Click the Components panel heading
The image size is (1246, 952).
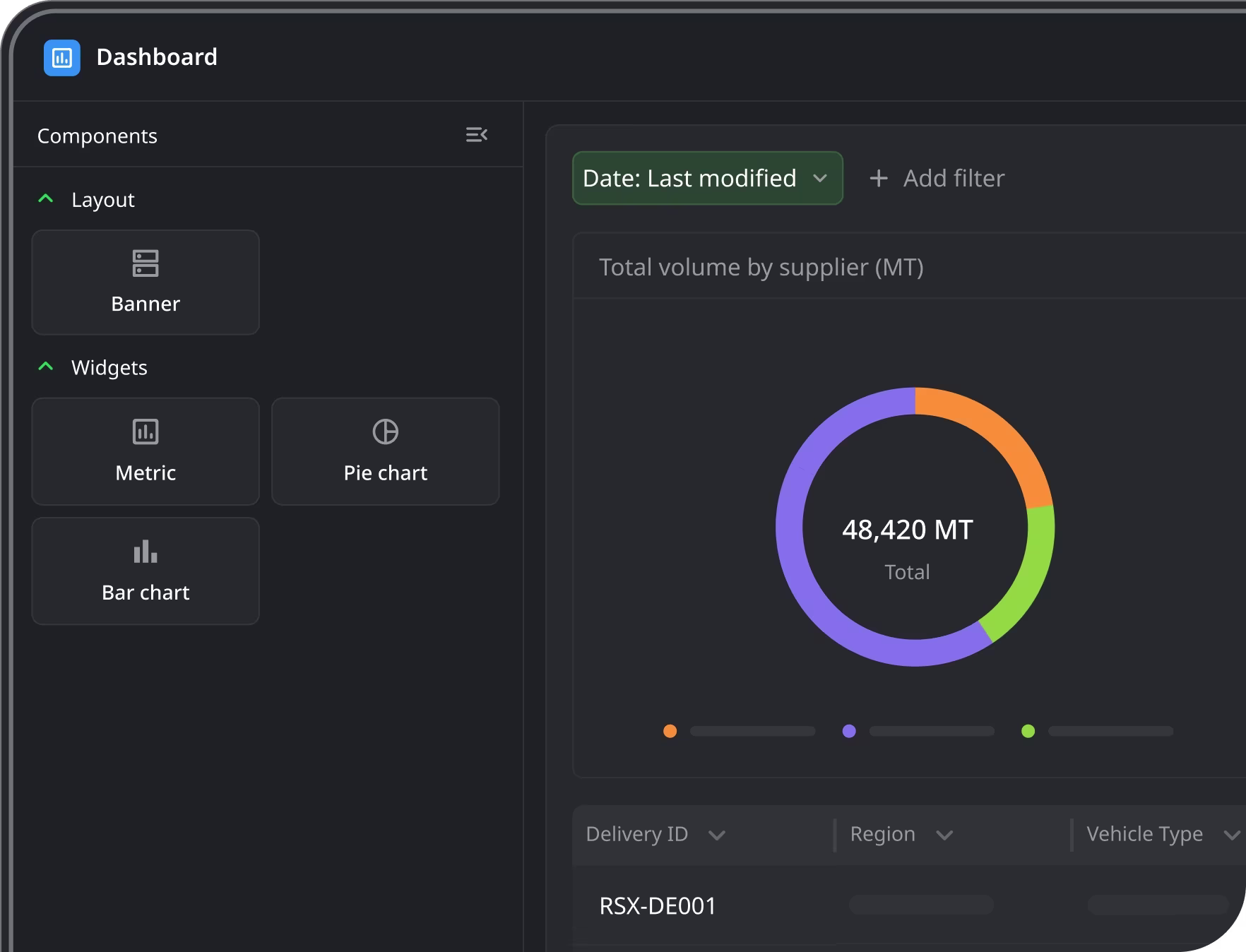pos(97,136)
